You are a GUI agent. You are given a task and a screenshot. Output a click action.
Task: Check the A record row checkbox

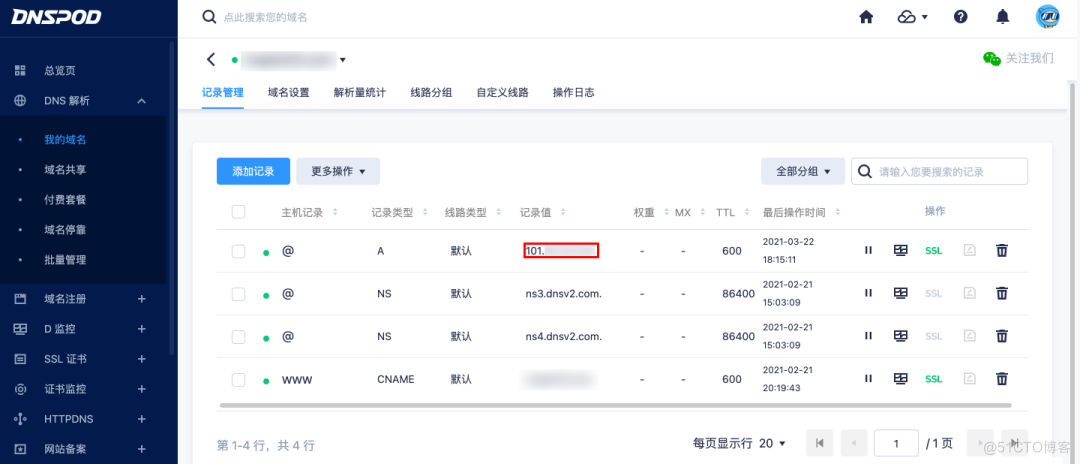(238, 251)
